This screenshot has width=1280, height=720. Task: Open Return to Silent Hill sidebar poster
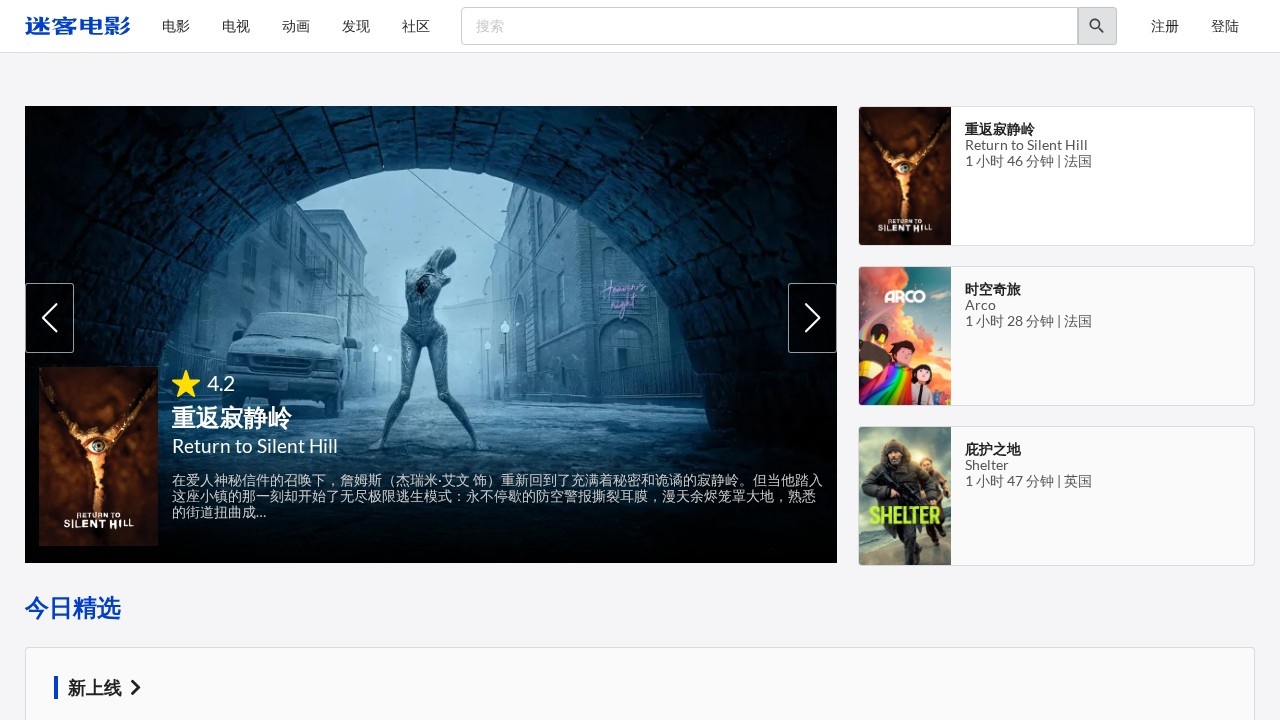(x=905, y=176)
